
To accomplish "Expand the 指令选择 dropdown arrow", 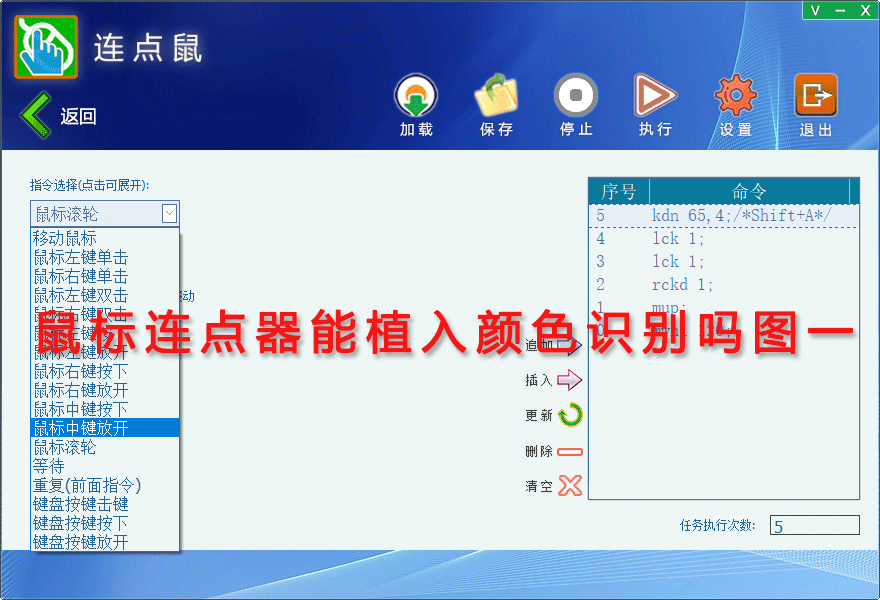I will 169,213.
